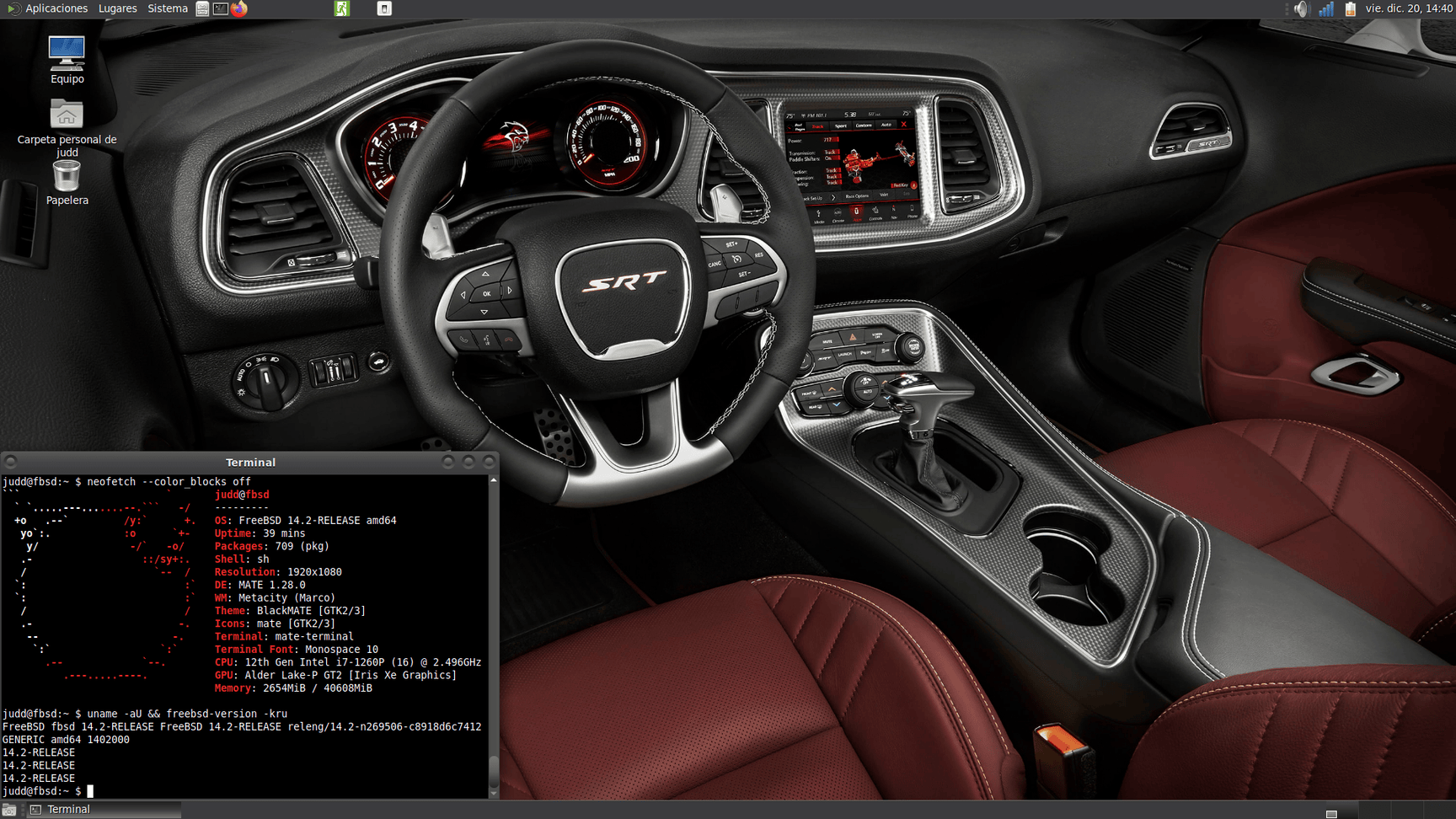
Task: Click the 'GENERIC amd64 1402000' output line
Action: coord(66,740)
